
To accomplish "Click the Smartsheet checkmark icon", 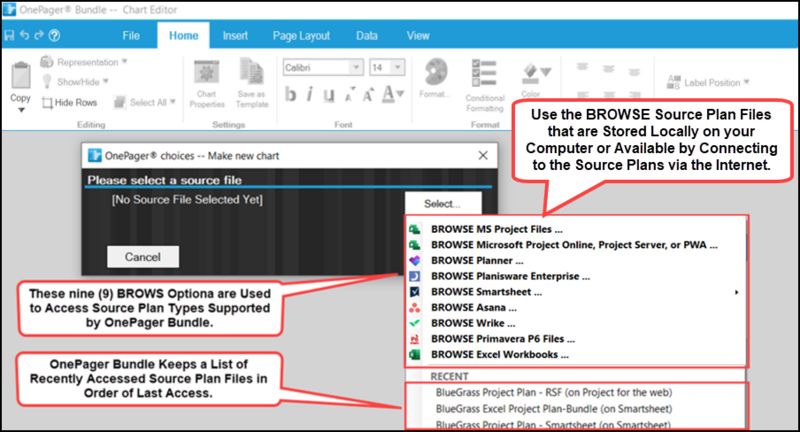I will coord(415,292).
